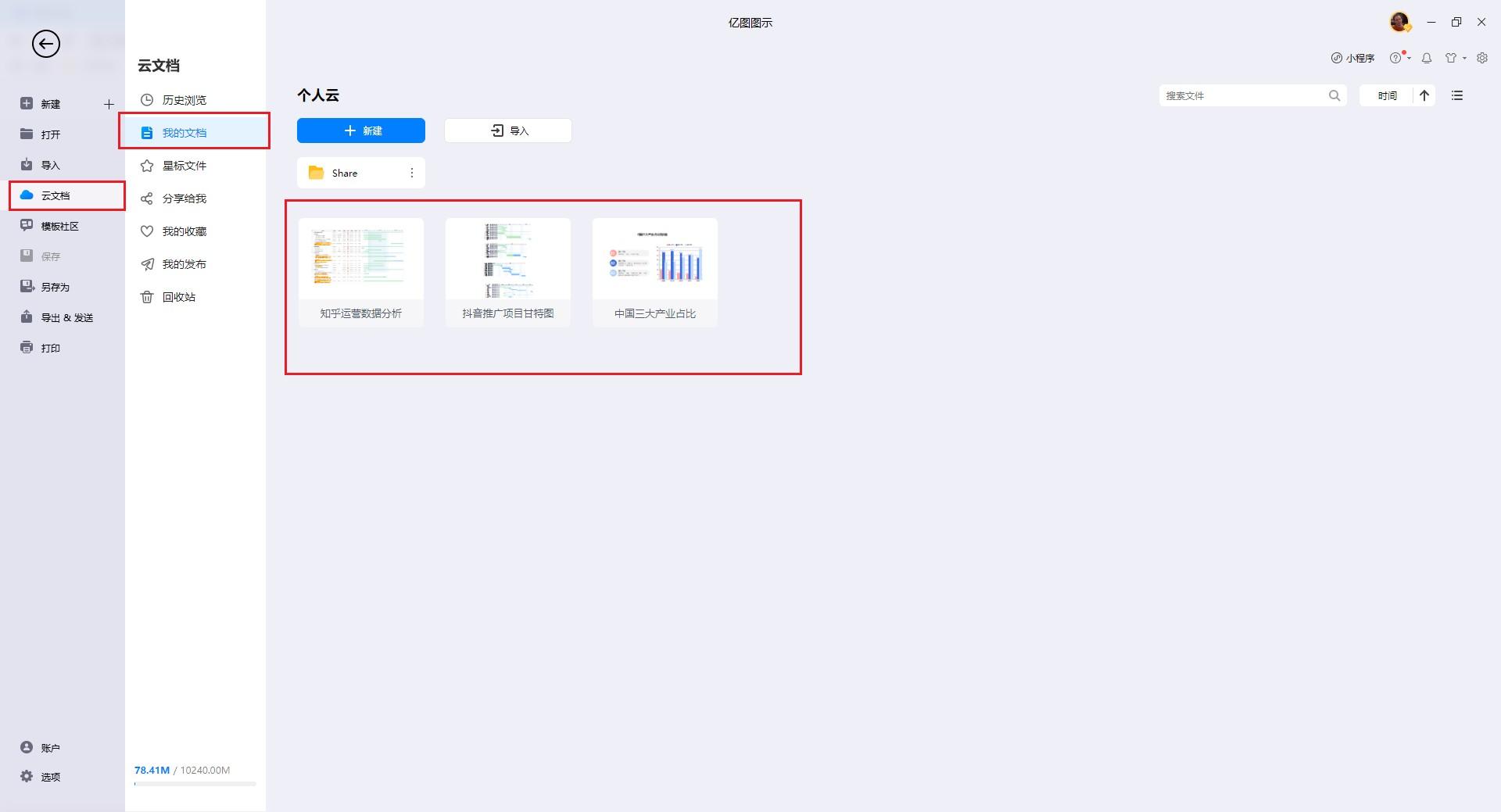The image size is (1501, 812).
Task: Click the plus icon next to 新建 in sidebar
Action: click(x=109, y=104)
